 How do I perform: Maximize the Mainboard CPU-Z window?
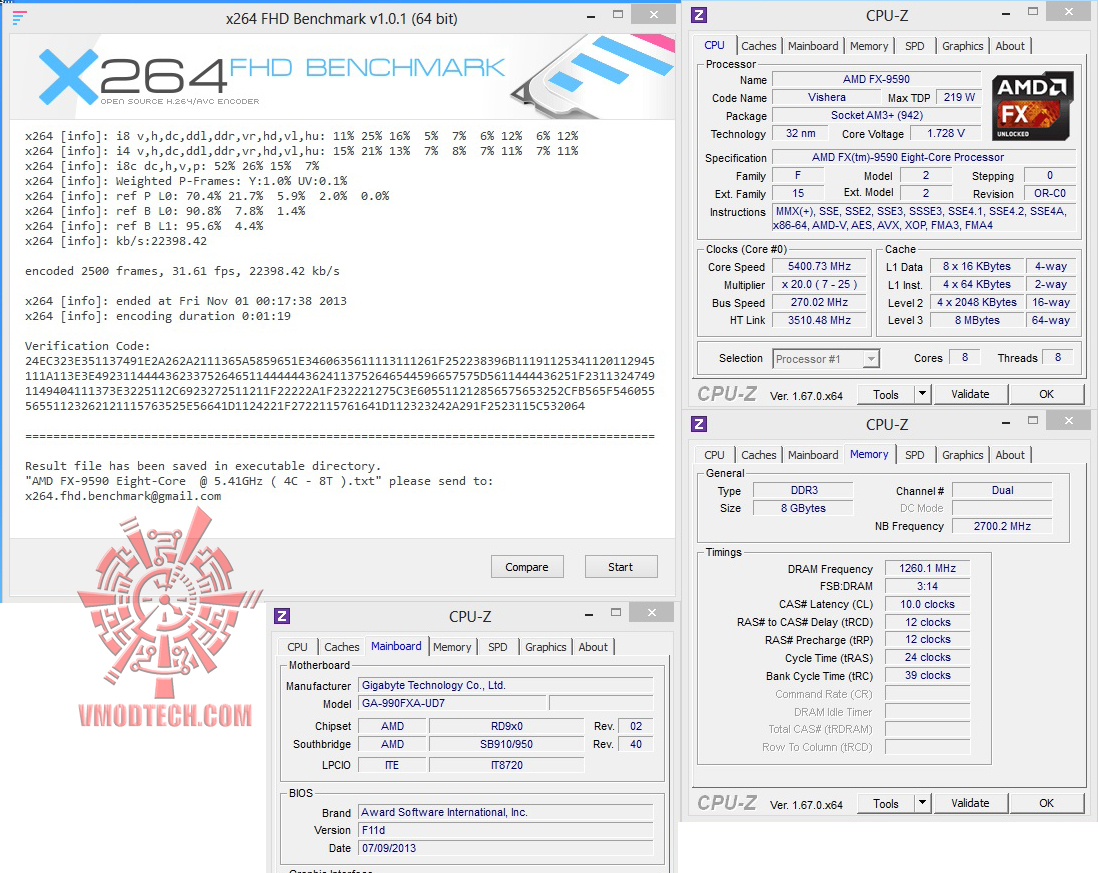pyautogui.click(x=616, y=613)
